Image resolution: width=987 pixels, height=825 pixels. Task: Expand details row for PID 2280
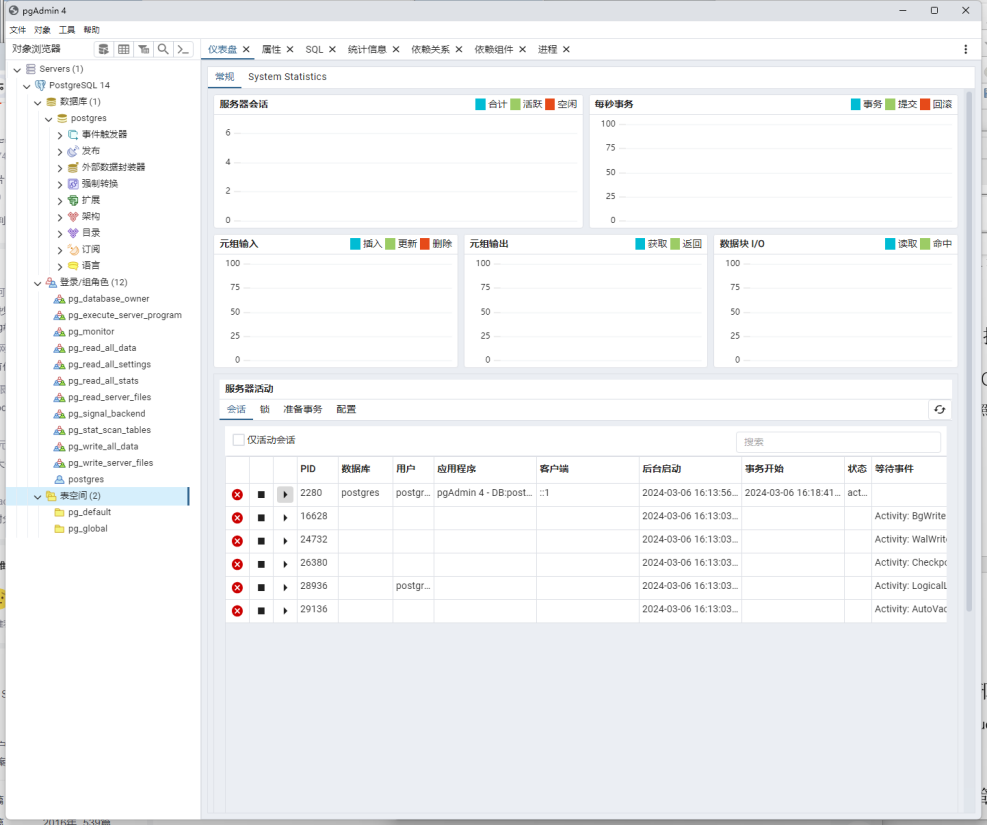[x=285, y=495]
